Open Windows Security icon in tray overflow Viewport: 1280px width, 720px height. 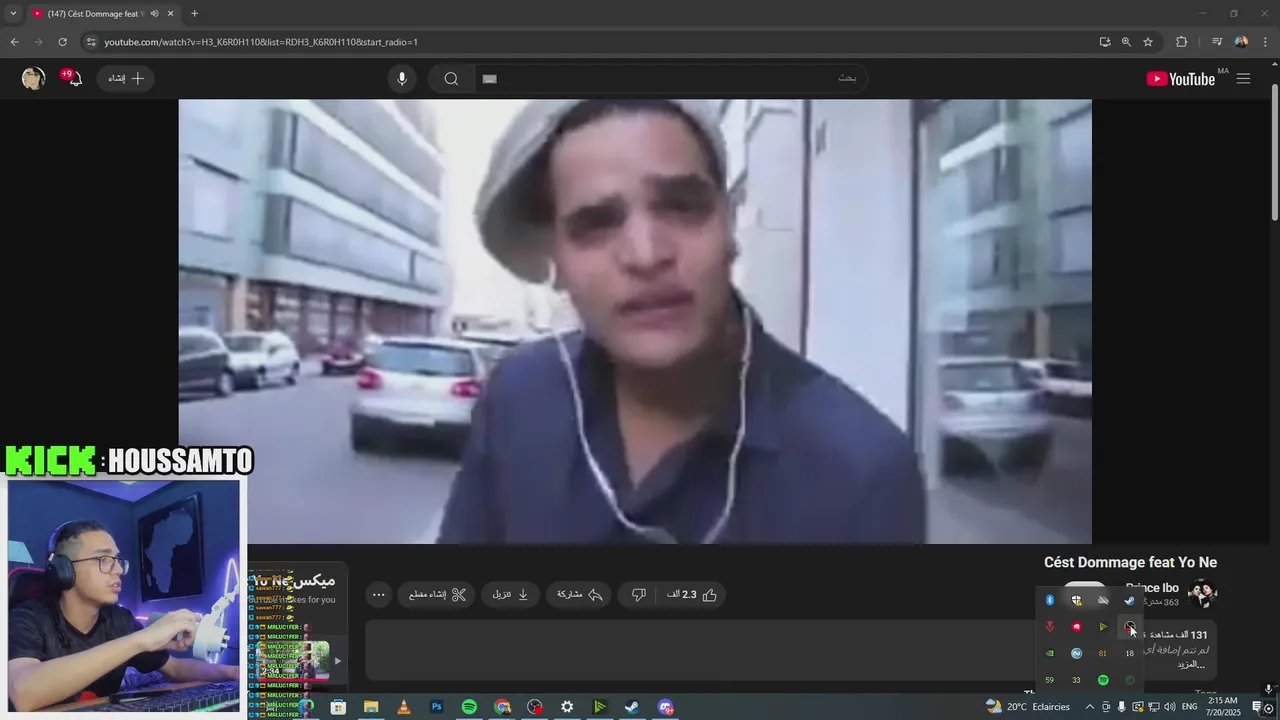point(1077,600)
